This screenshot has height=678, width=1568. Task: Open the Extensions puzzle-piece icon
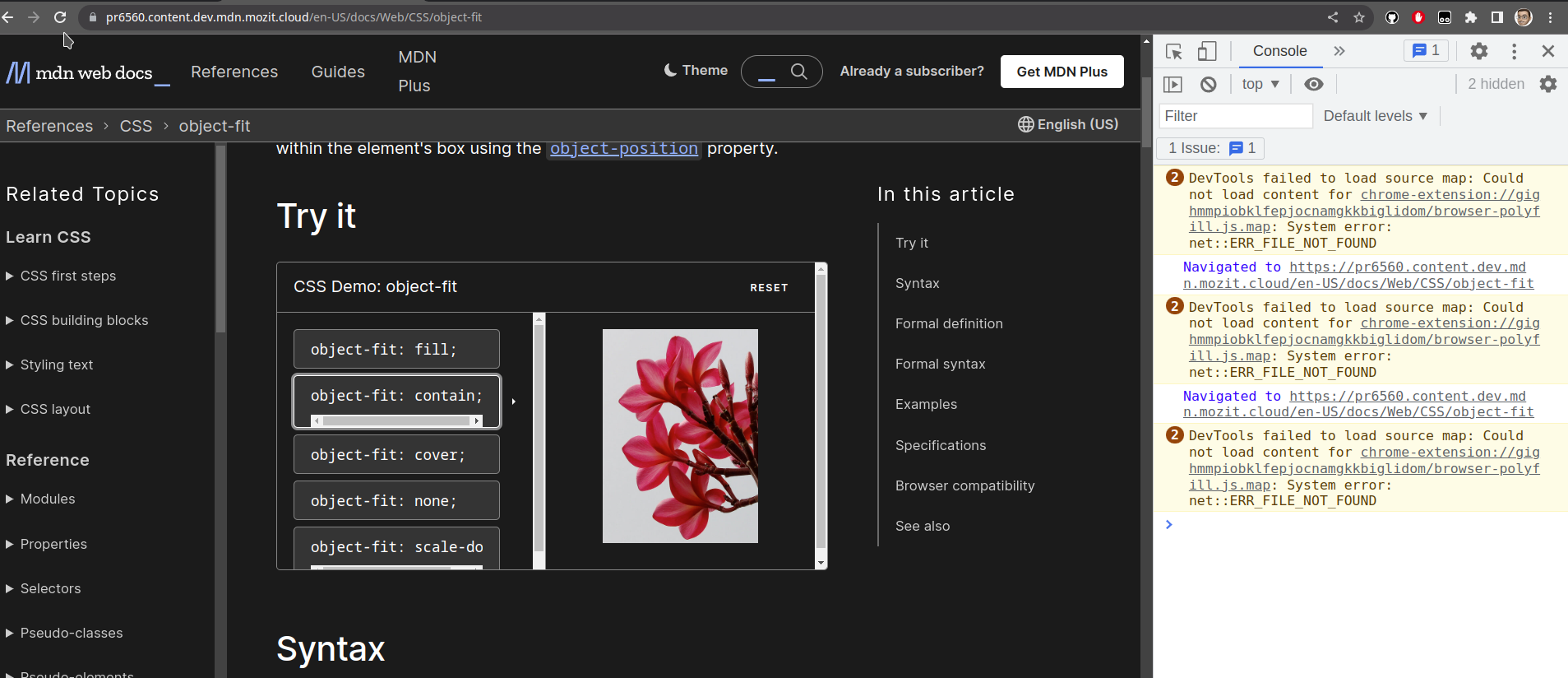[x=1471, y=16]
